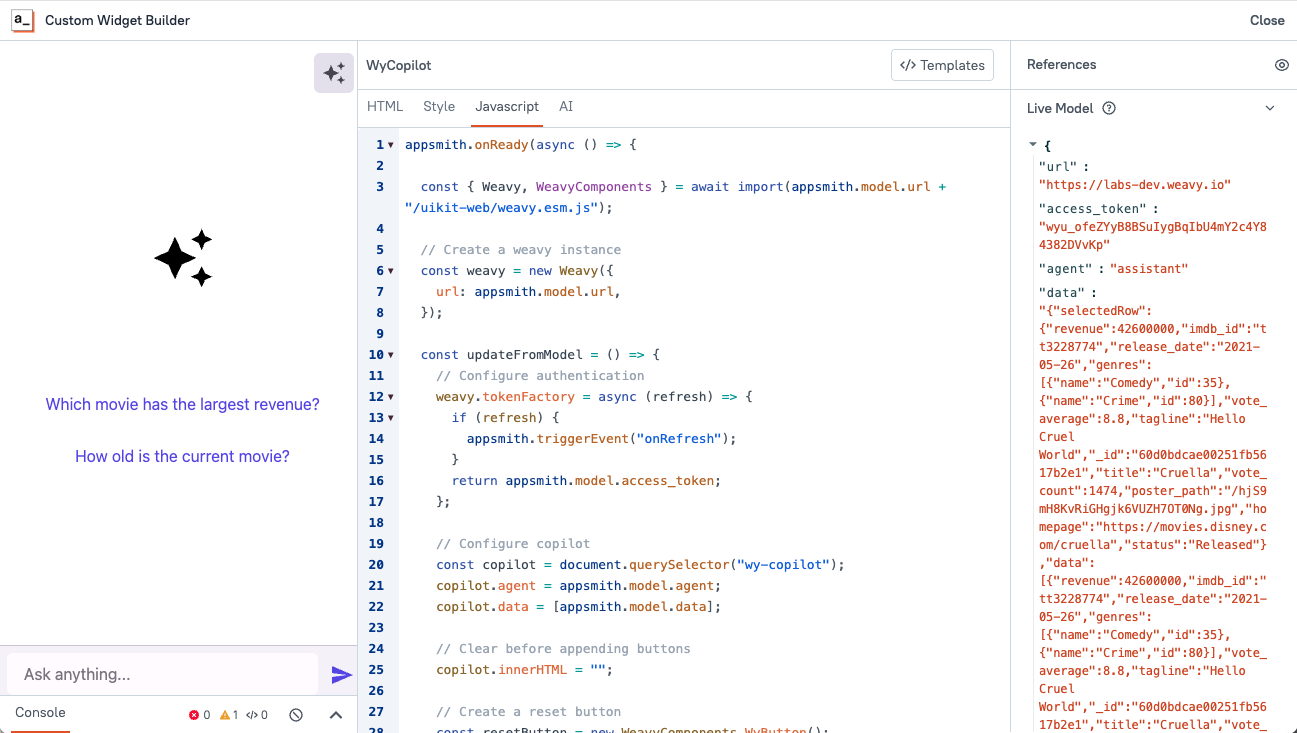1297x733 pixels.
Task: Switch to the Style tab
Action: pyautogui.click(x=439, y=107)
